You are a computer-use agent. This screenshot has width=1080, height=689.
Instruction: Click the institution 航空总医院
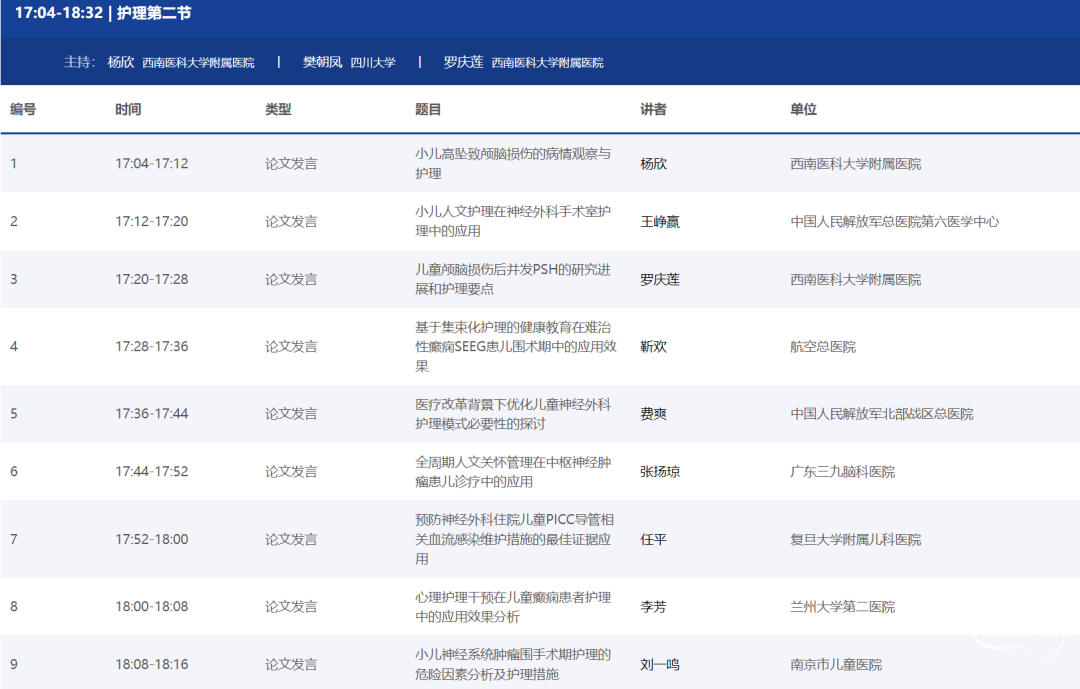pos(823,347)
